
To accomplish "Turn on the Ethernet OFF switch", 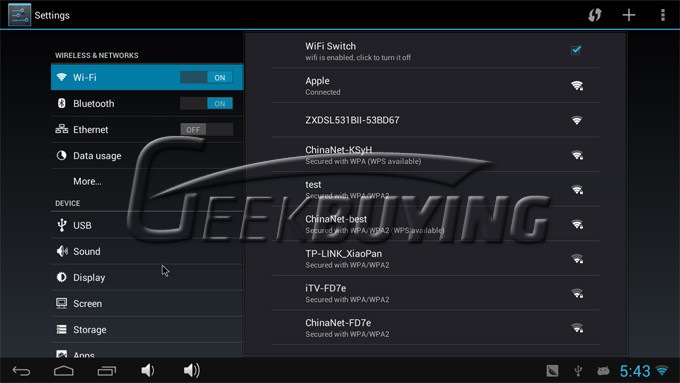I will (x=206, y=129).
